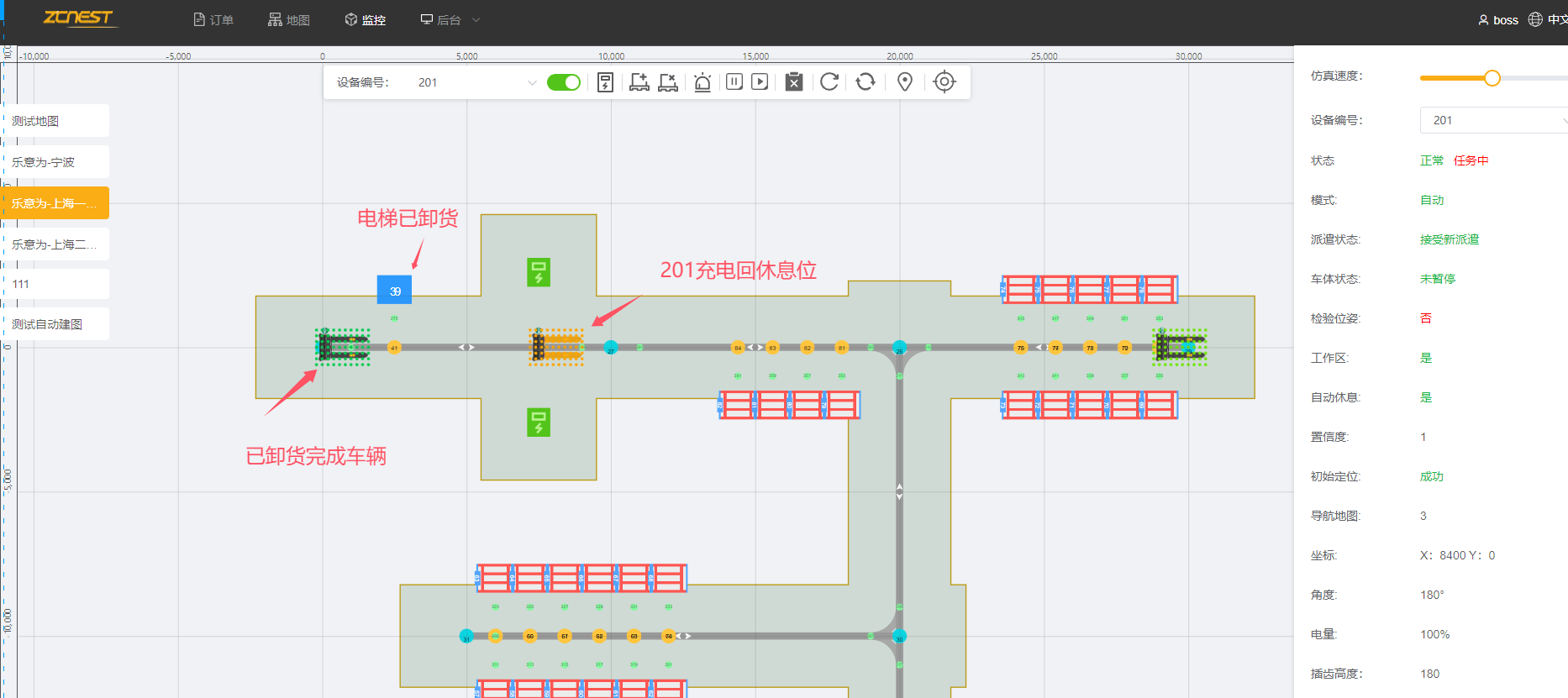Open the 地图 menu
Screen dimensions: 1568x698
[x=289, y=20]
